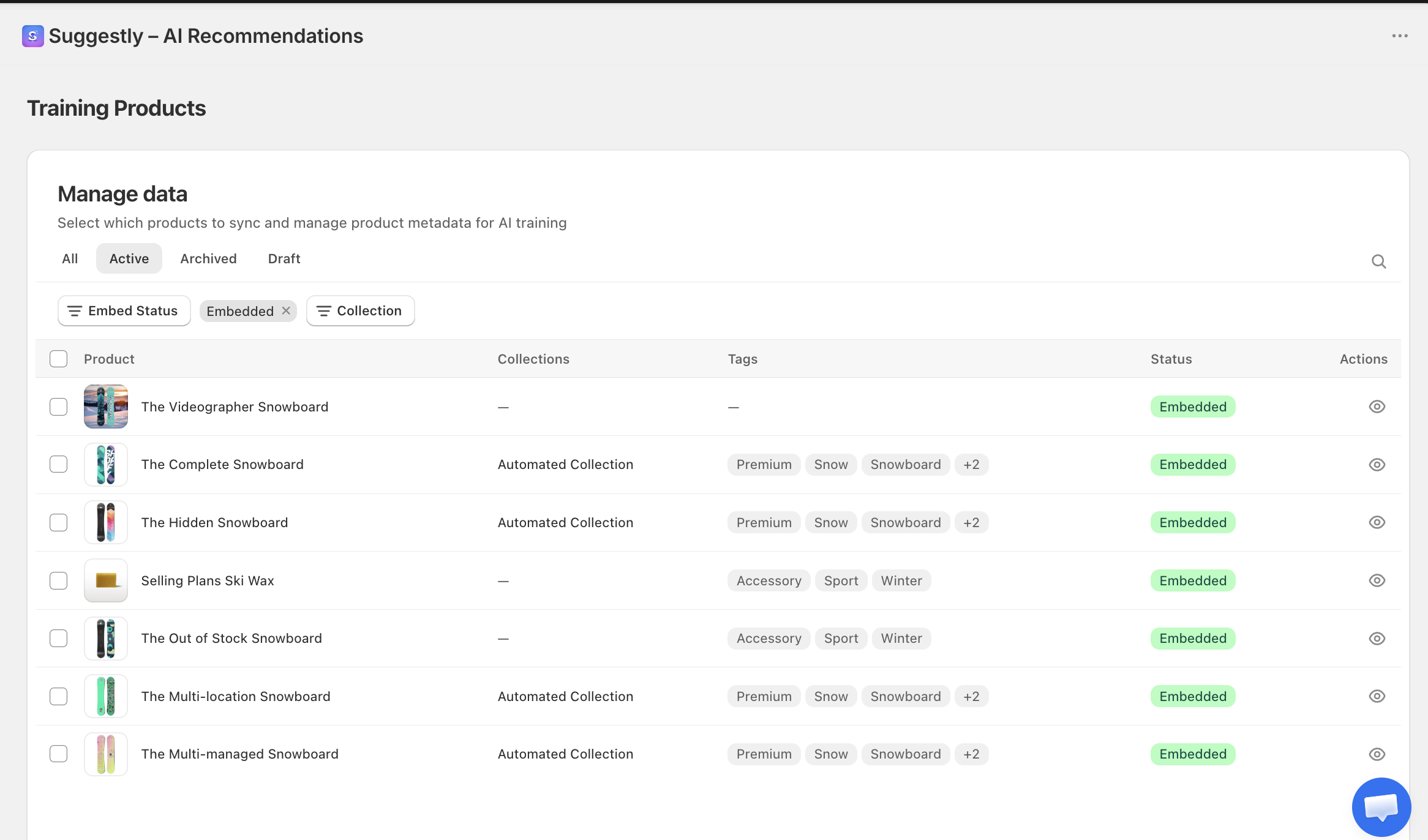
Task: View details for The Videographer Snowboard
Action: coord(1377,407)
